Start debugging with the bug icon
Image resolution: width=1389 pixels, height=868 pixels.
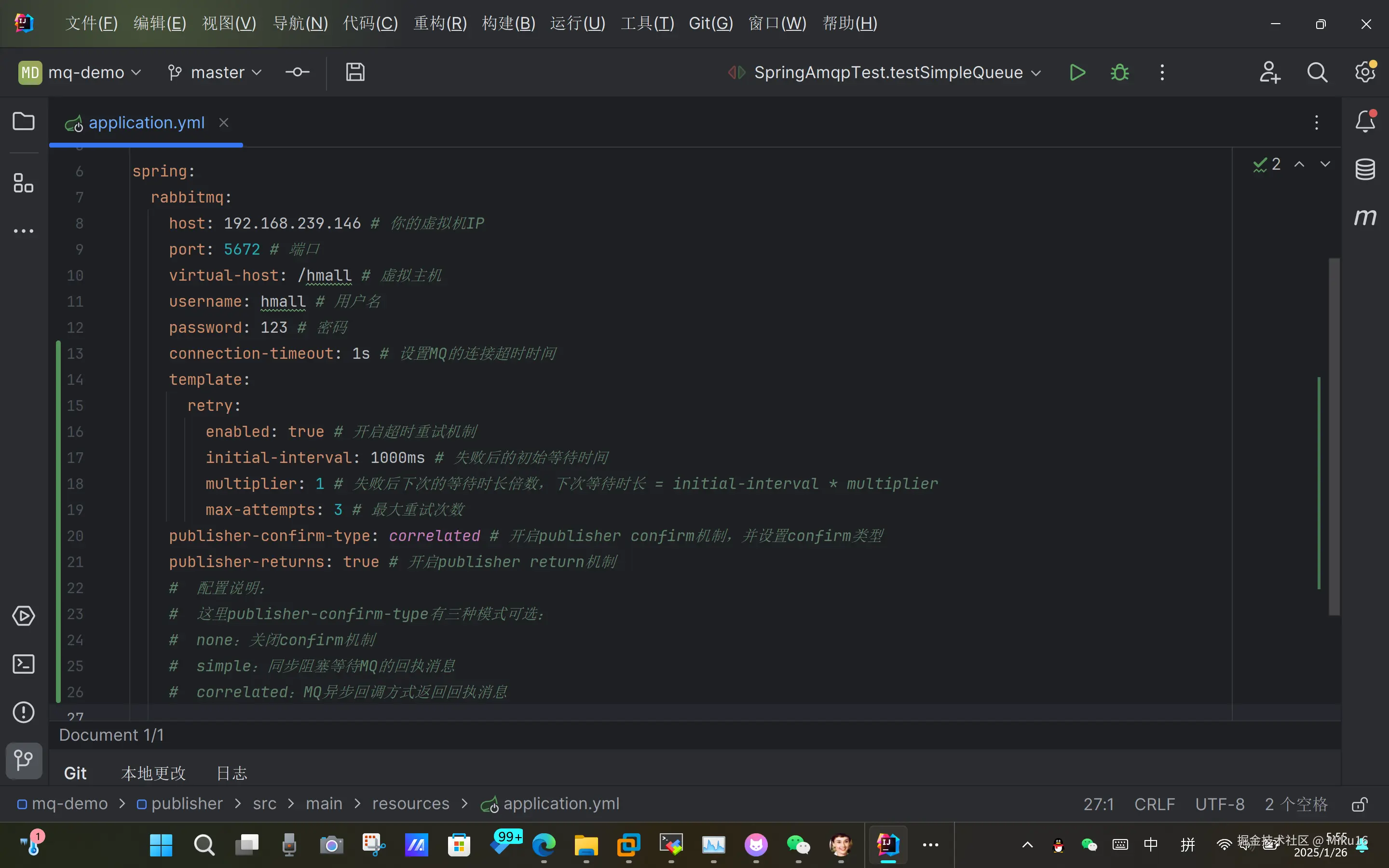point(1119,72)
